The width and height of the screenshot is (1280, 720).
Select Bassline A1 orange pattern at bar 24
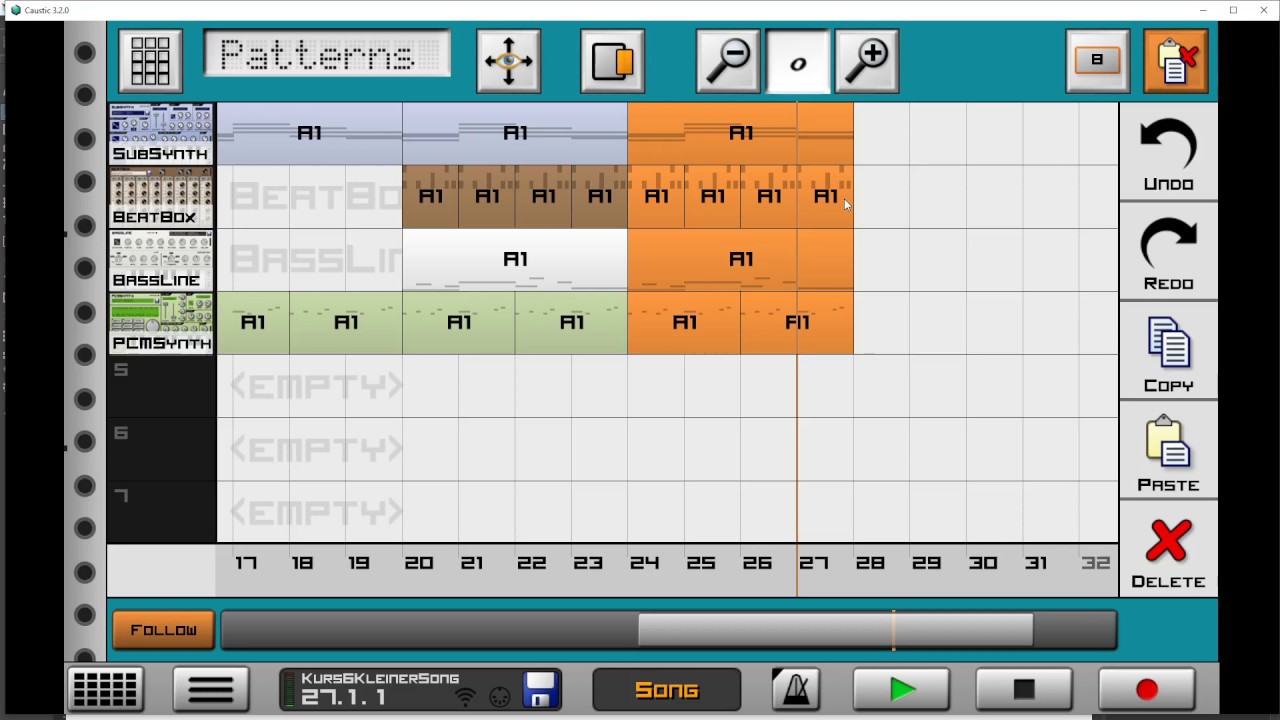click(x=740, y=259)
